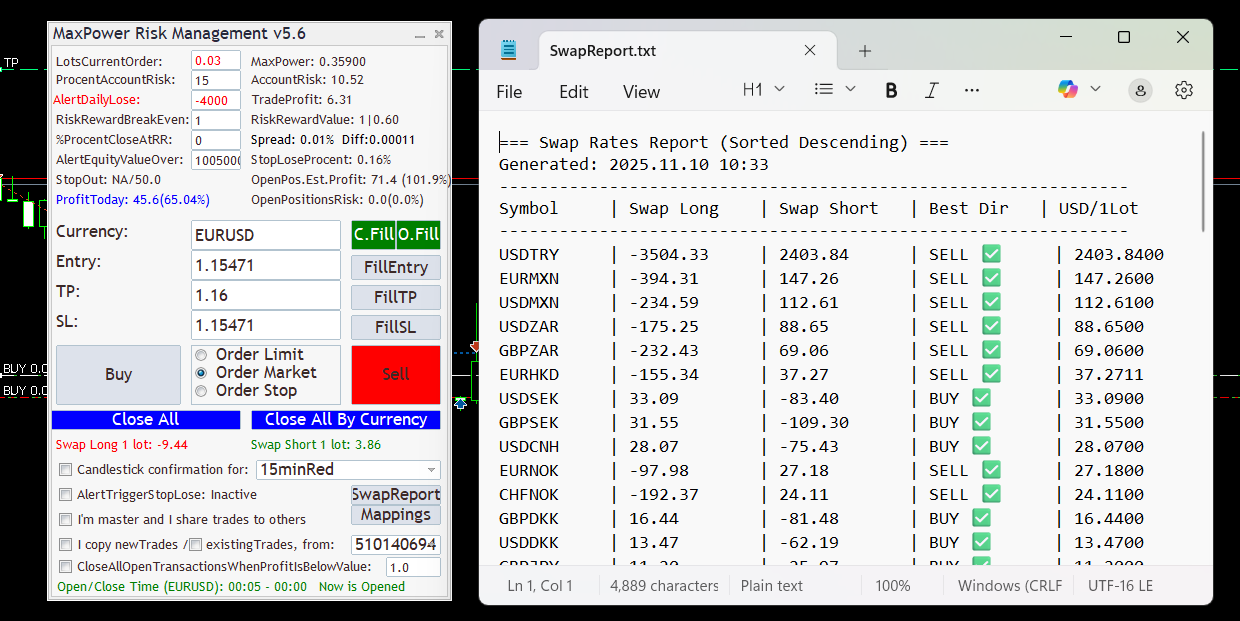Click the C.Fill button
Image resolution: width=1240 pixels, height=621 pixels.
[x=373, y=235]
